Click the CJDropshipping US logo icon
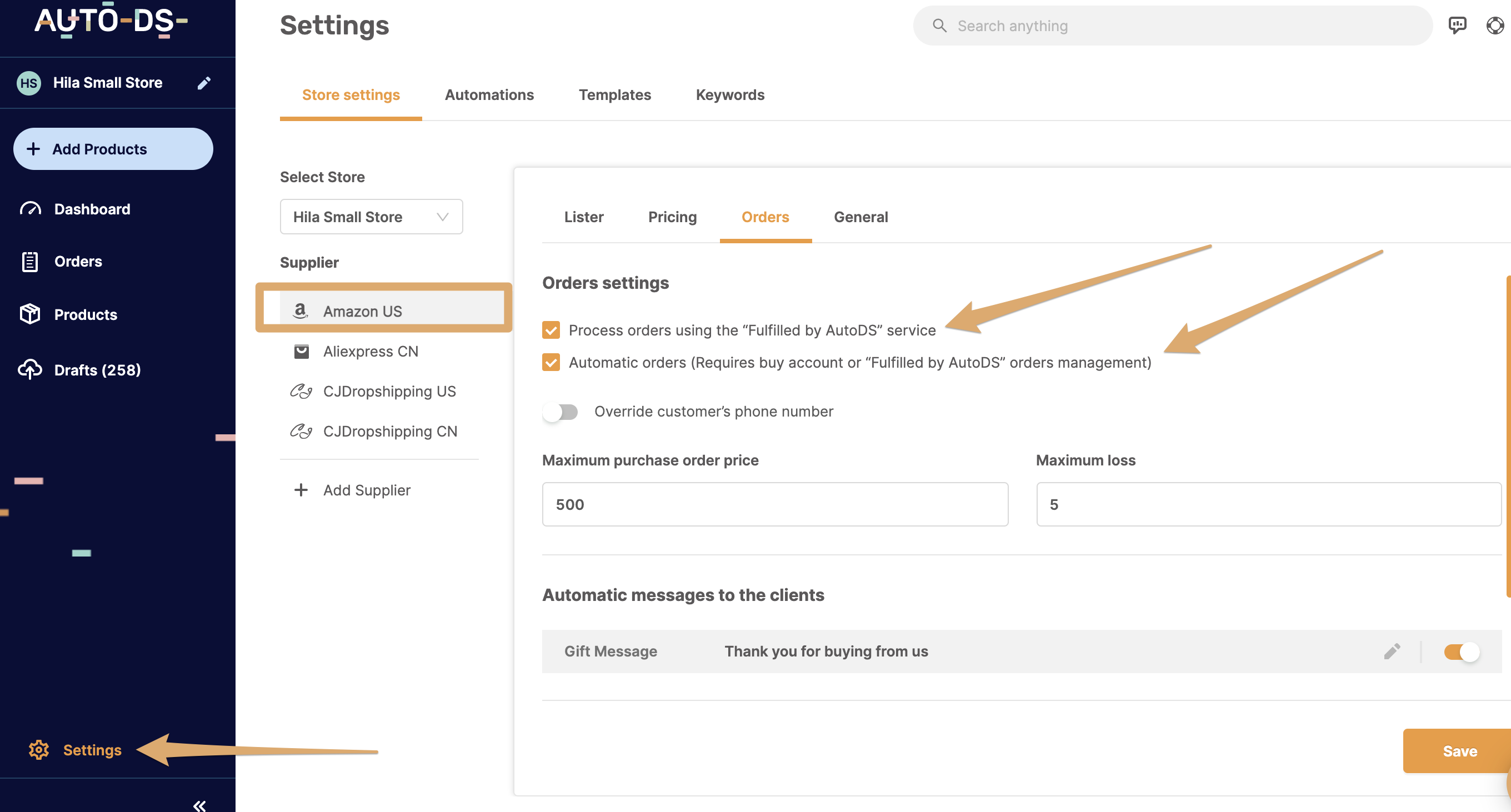Image resolution: width=1511 pixels, height=812 pixels. tap(301, 391)
